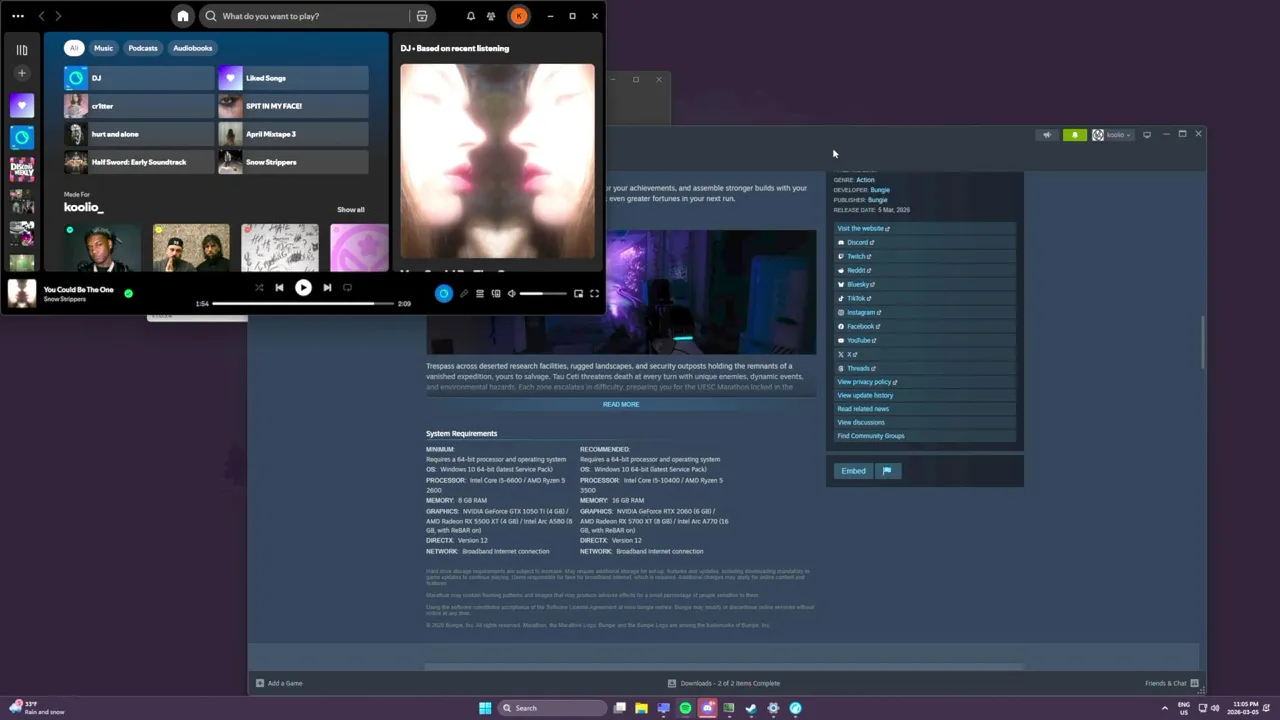The image size is (1280, 720).
Task: Go forward in Spotify navigation
Action: tap(58, 16)
